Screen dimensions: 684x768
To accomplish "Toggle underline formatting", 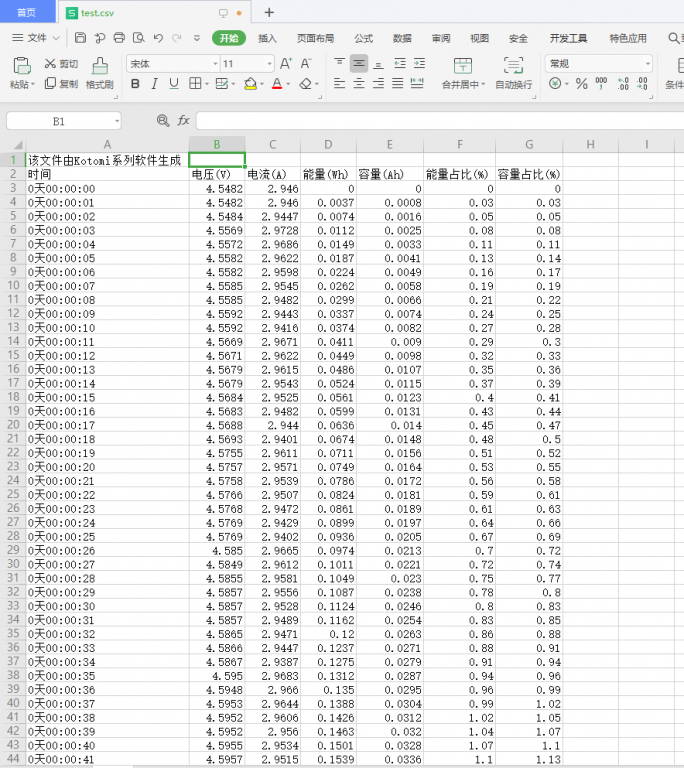I will (174, 84).
